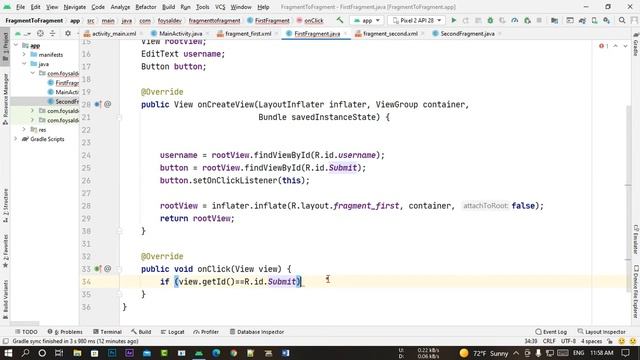Run the app with the green play button

coord(453,20)
